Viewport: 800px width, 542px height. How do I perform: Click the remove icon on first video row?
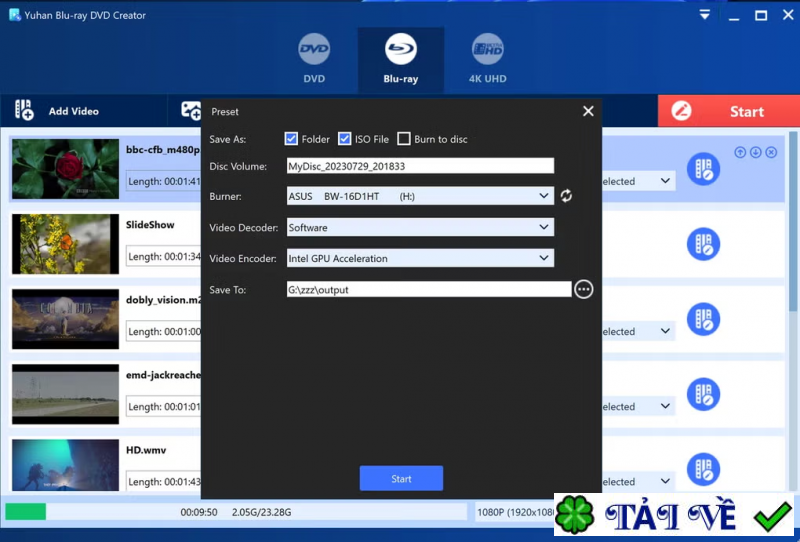pyautogui.click(x=771, y=153)
